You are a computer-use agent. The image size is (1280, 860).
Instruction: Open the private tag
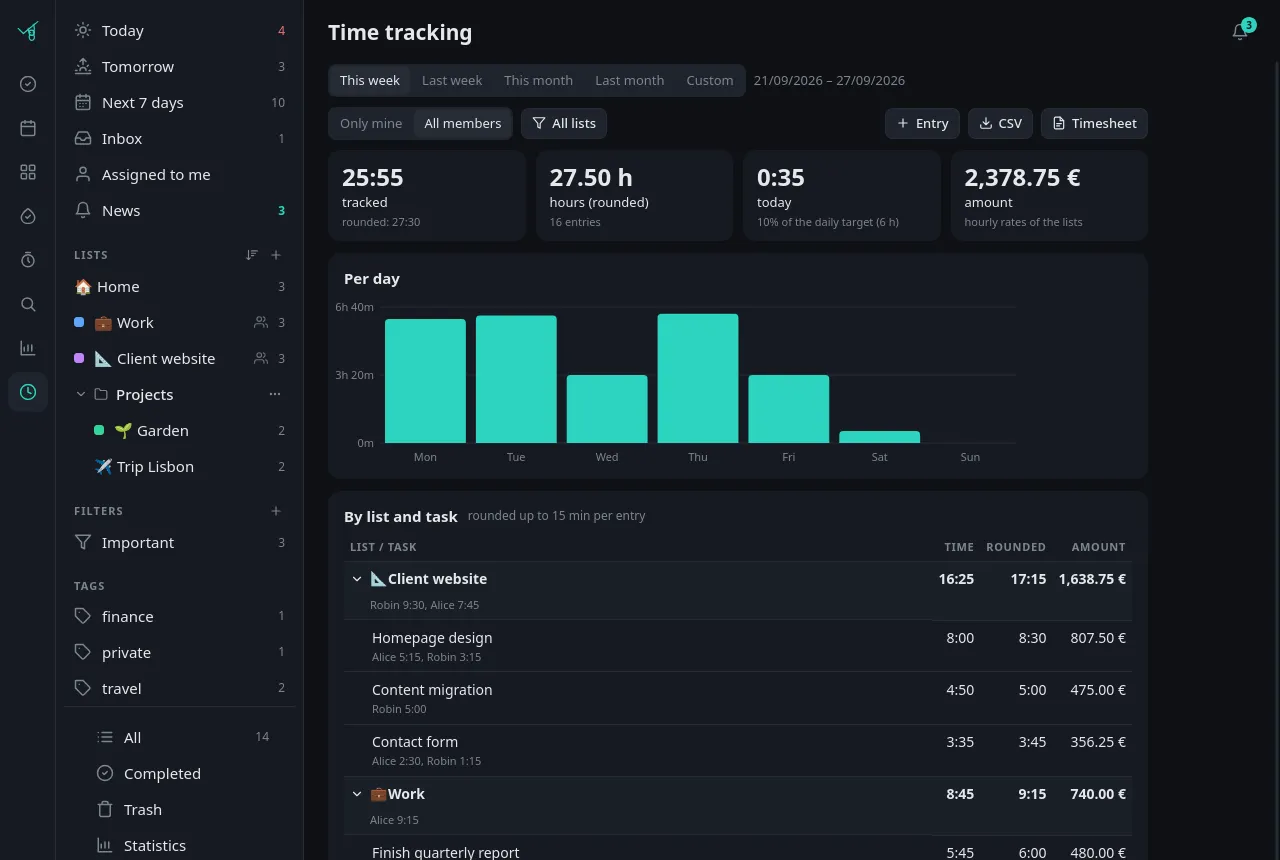pyautogui.click(x=180, y=652)
